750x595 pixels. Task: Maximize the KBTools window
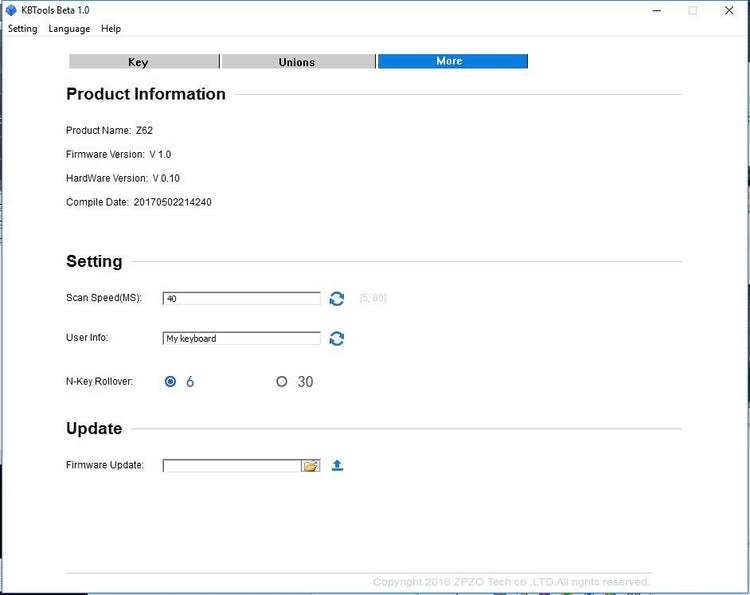pos(692,11)
